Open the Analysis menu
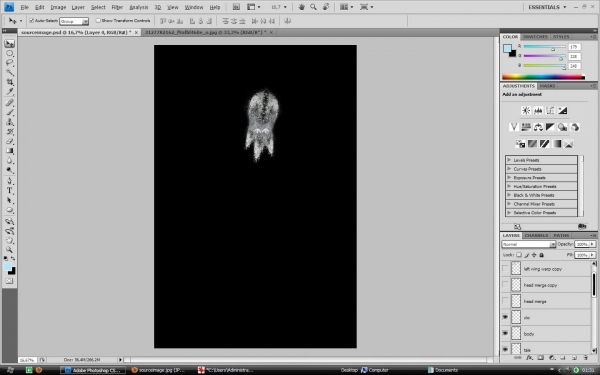 (139, 7)
